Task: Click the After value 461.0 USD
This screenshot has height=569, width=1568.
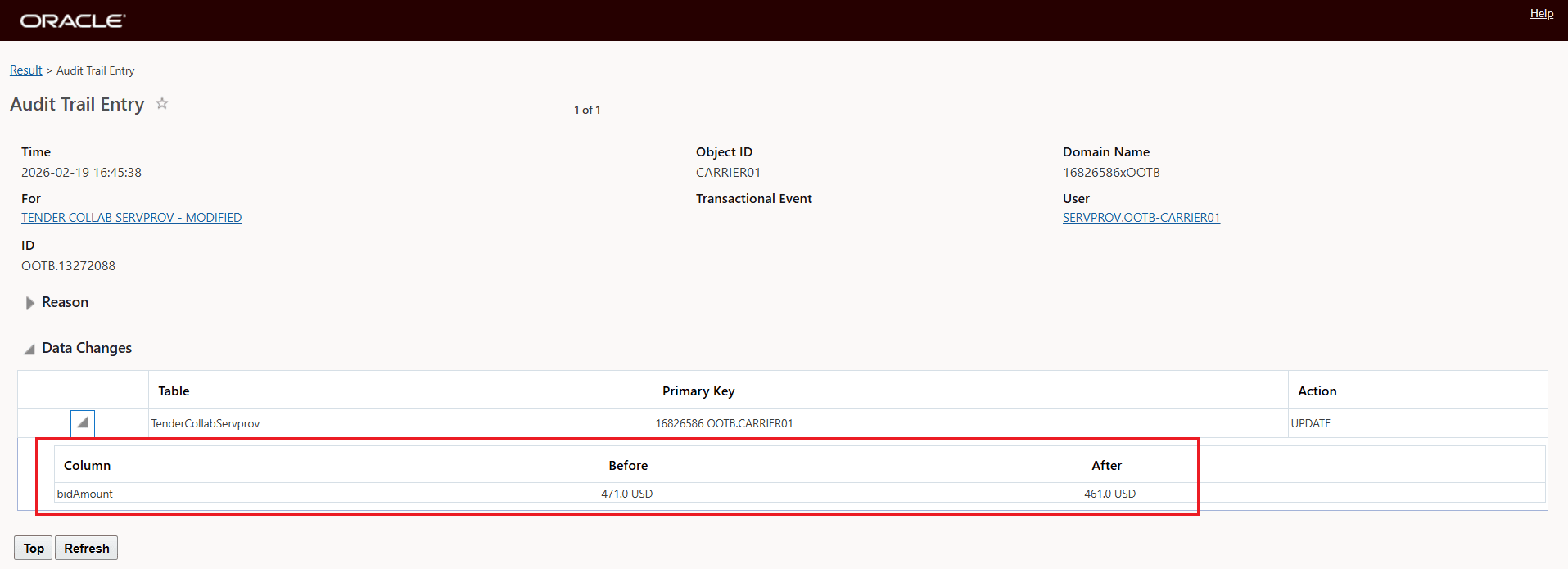Action: click(x=1109, y=494)
